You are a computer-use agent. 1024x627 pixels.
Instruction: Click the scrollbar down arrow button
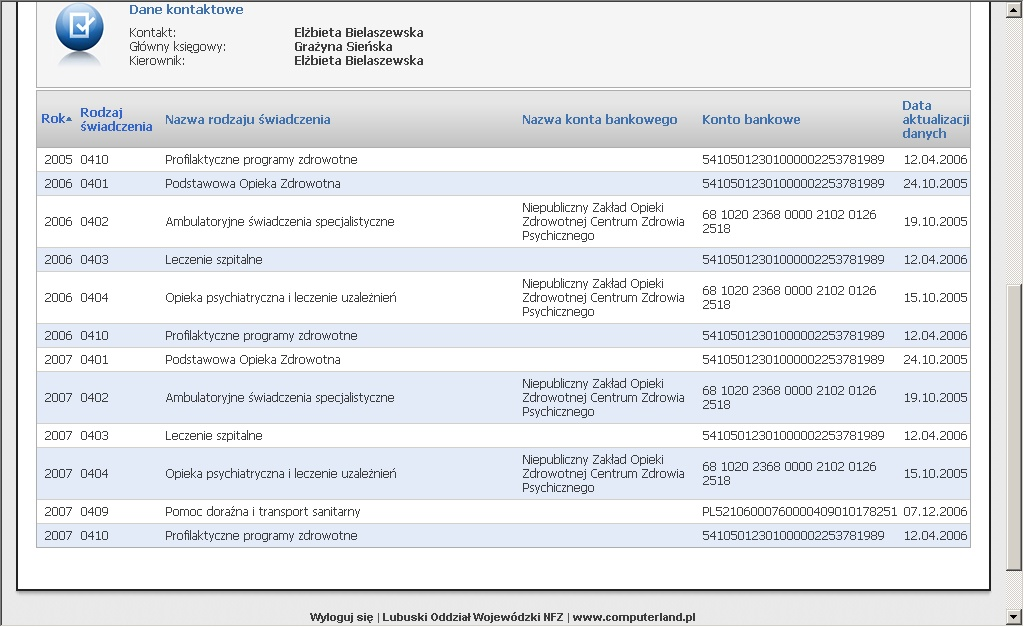pos(1014,616)
